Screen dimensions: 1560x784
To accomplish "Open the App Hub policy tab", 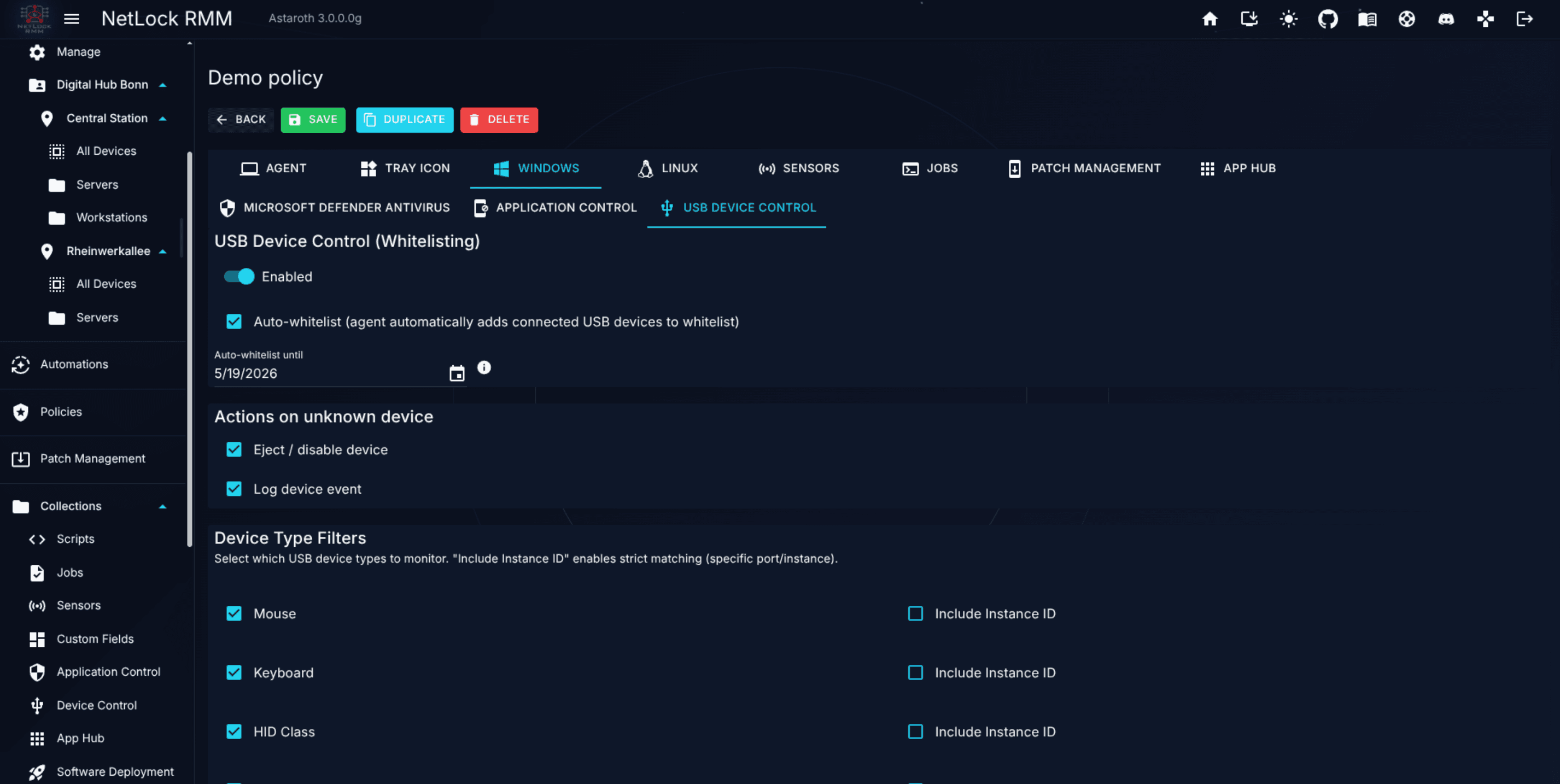I will pos(1238,168).
